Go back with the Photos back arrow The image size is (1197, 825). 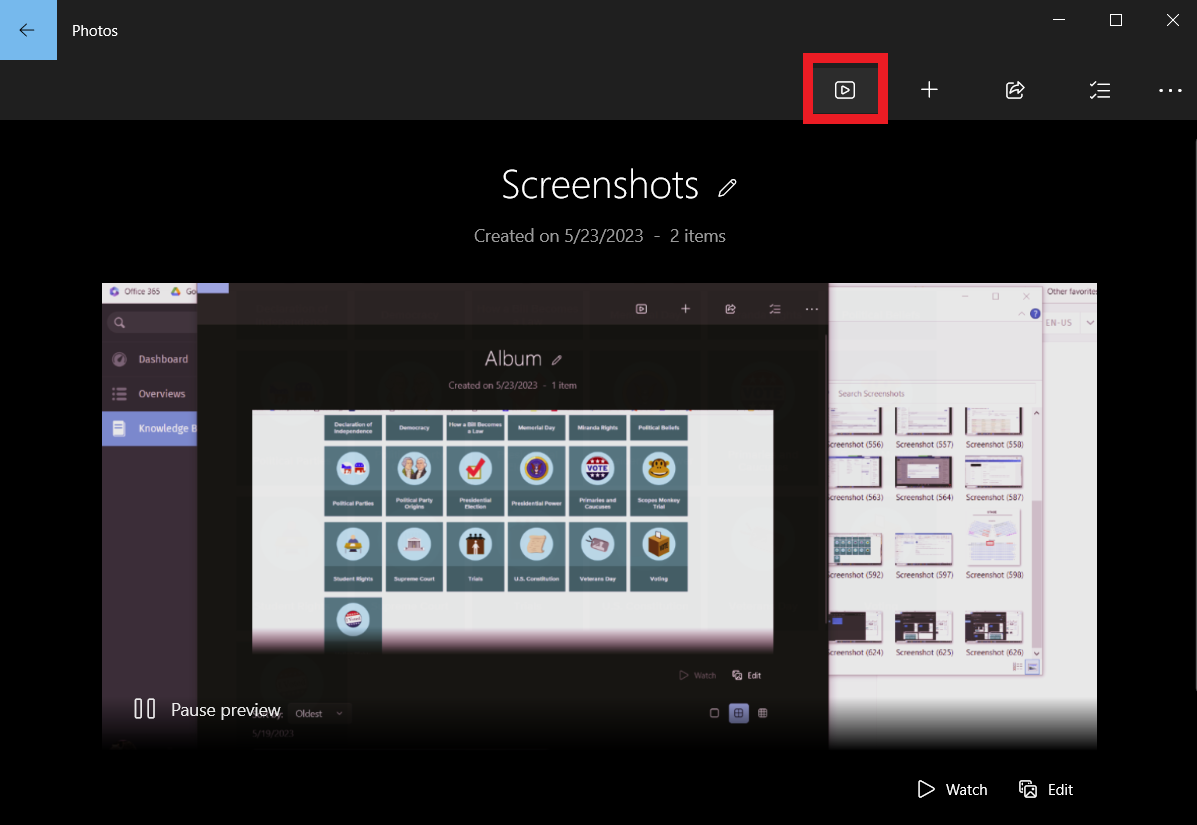tap(28, 30)
